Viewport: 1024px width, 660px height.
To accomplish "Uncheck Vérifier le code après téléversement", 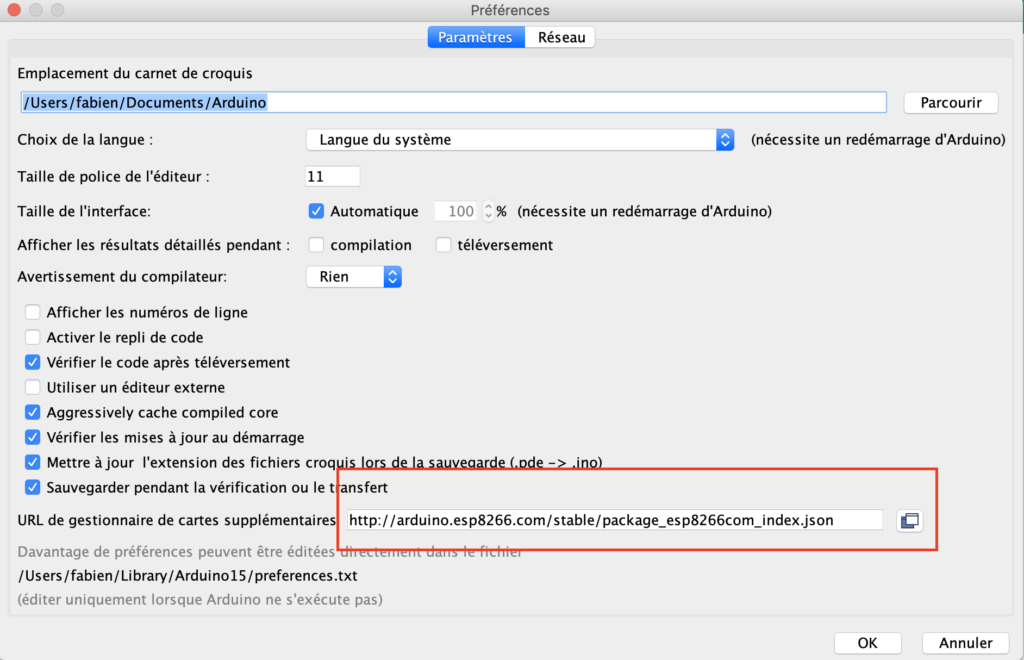I will 33,362.
